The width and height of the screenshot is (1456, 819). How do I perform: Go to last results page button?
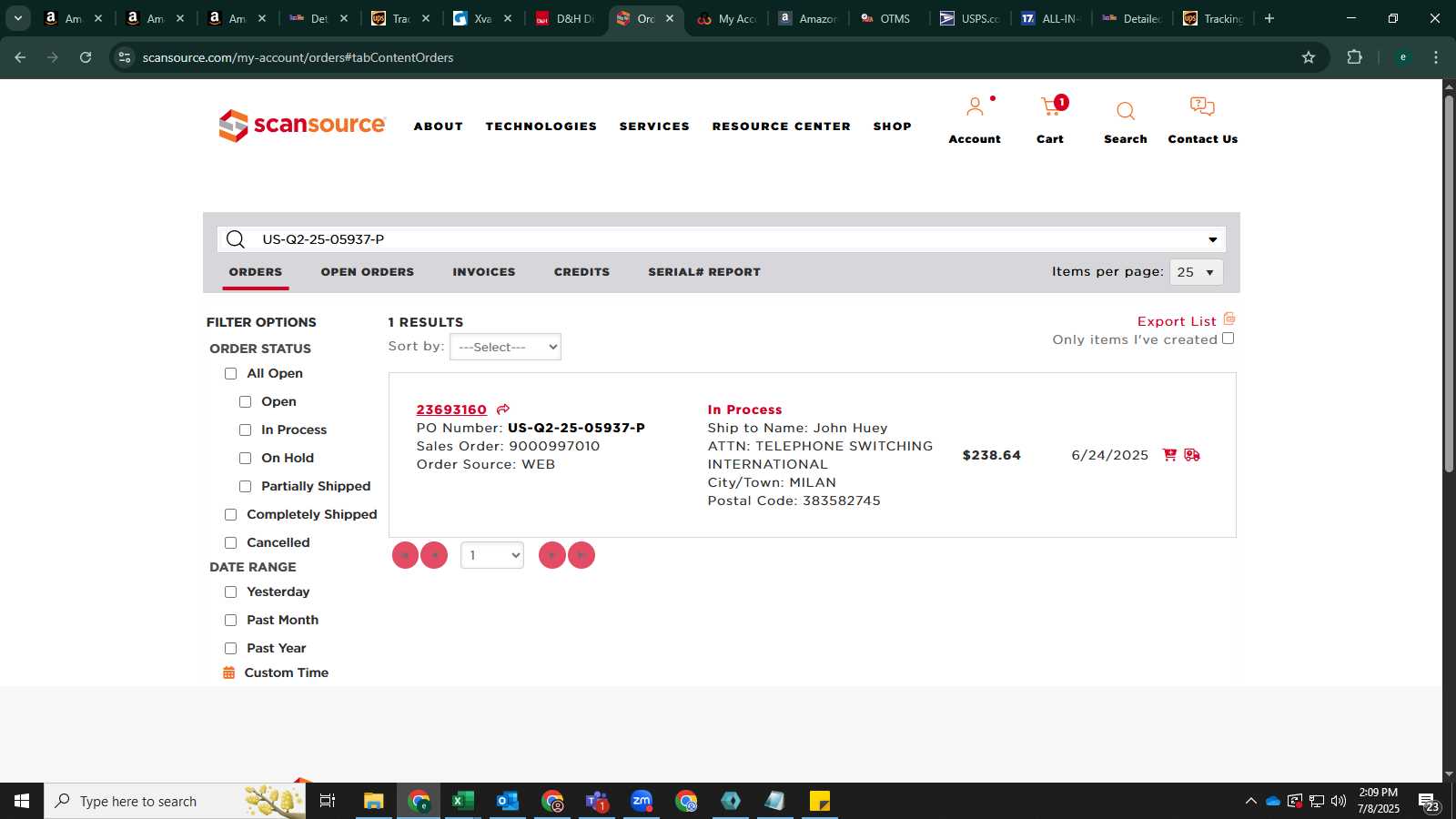point(581,555)
